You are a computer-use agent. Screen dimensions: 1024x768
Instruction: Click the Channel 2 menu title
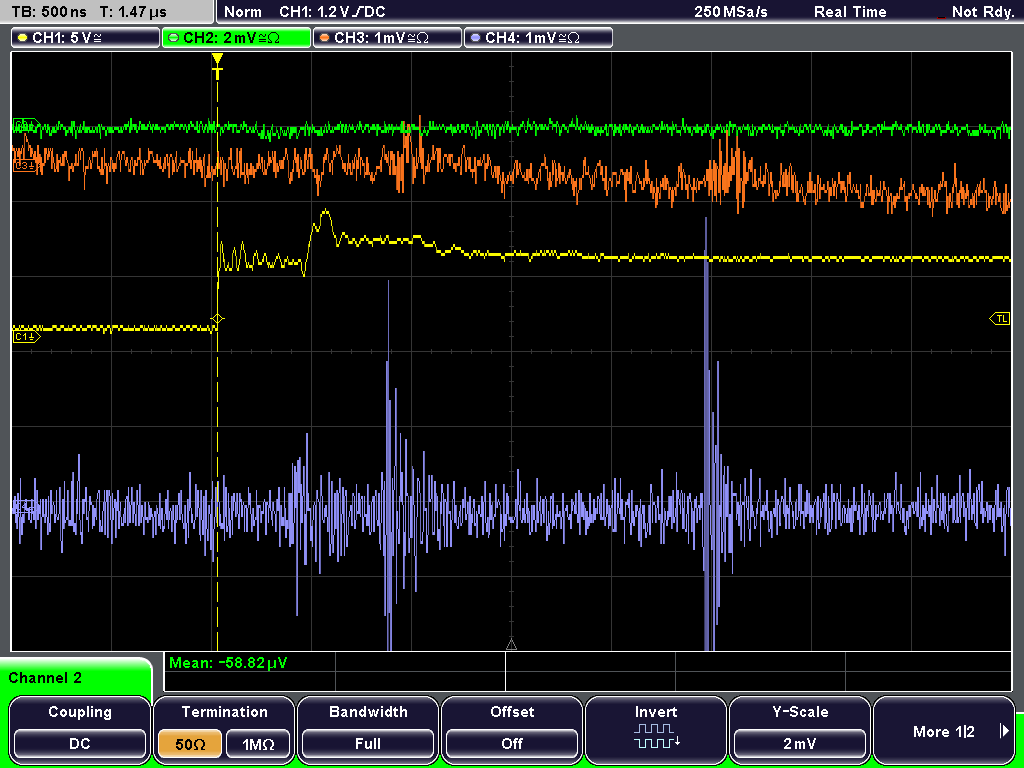[x=45, y=678]
